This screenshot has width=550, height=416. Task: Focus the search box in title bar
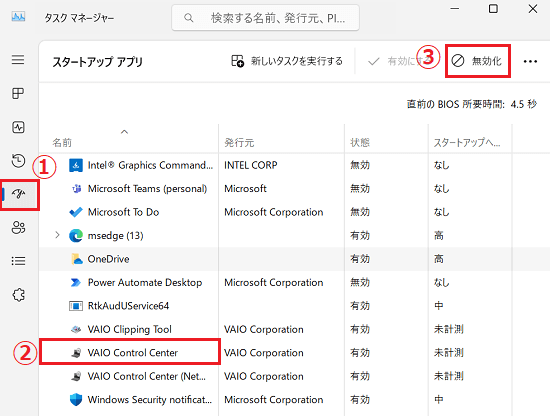pyautogui.click(x=266, y=18)
